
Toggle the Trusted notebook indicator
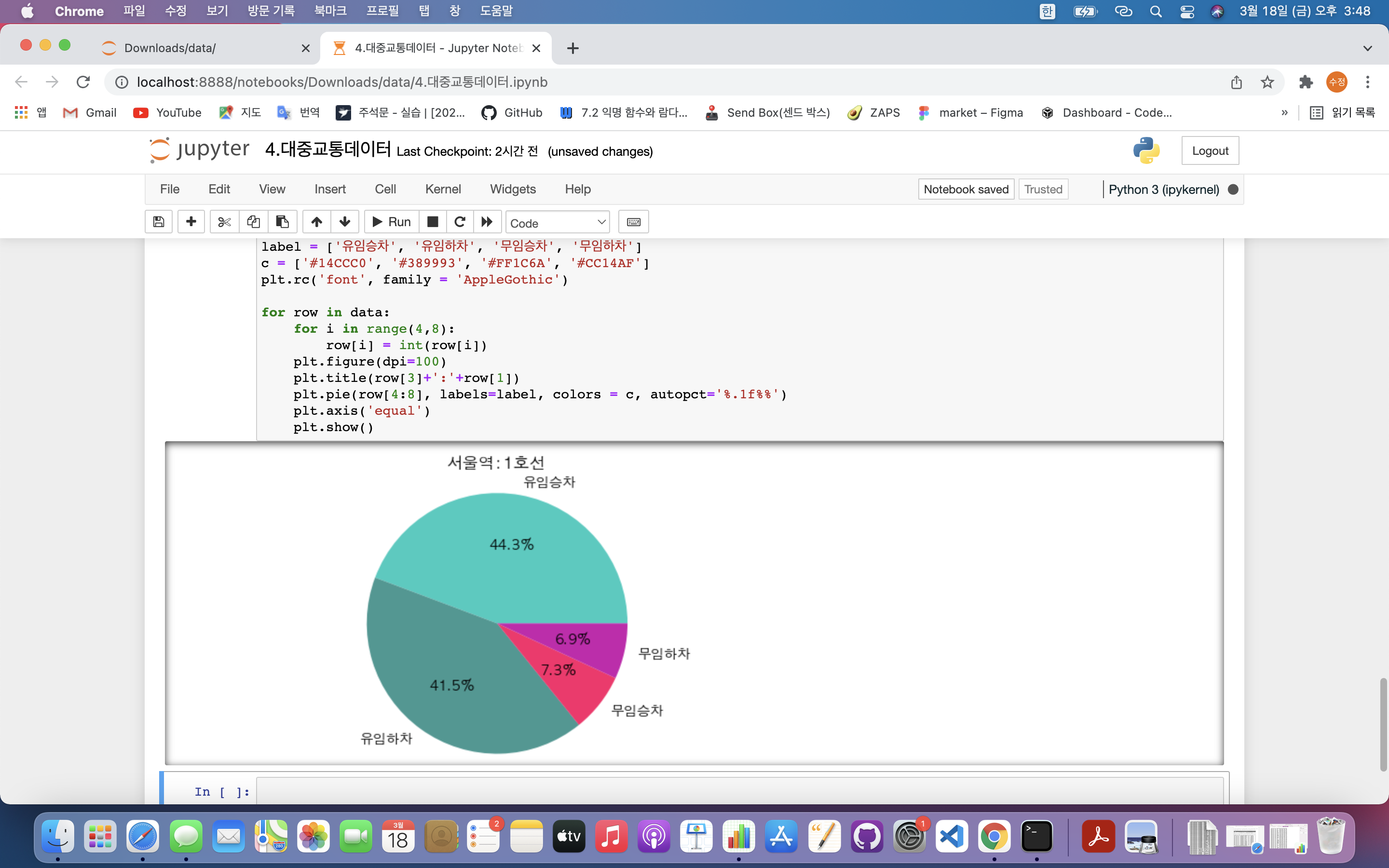pyautogui.click(x=1042, y=190)
